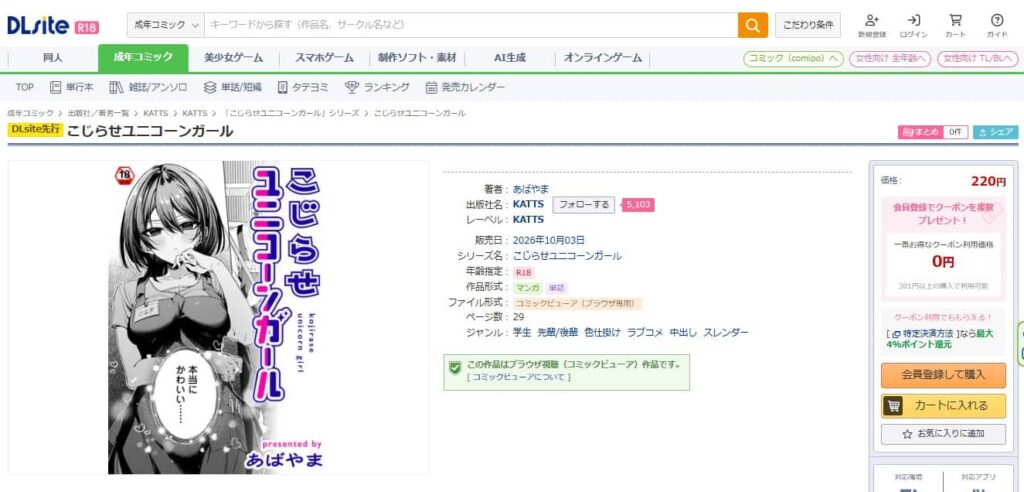Open genre tag 学生
Viewport: 1024px width, 492px height.
pyautogui.click(x=522, y=333)
